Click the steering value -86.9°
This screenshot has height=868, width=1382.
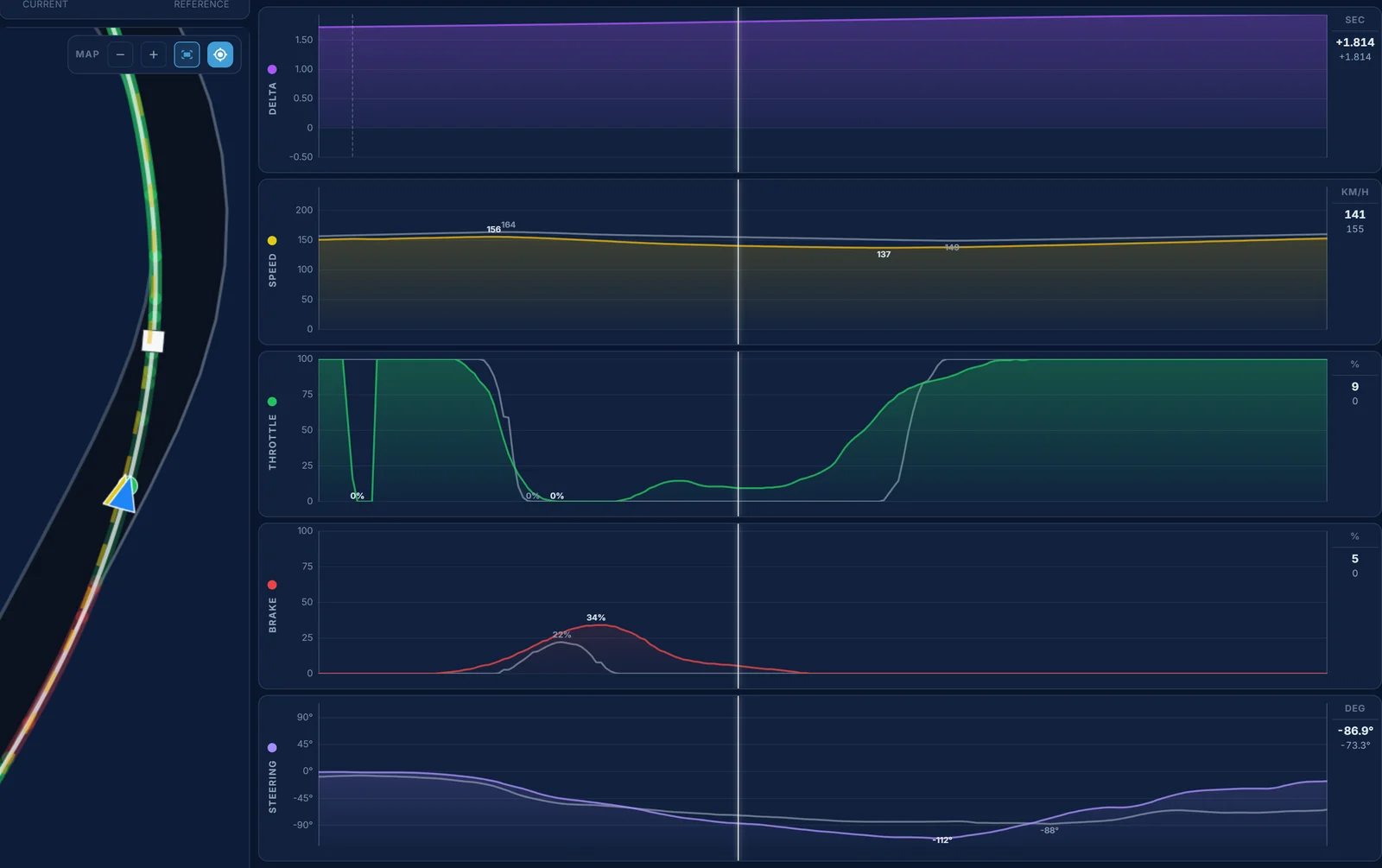point(1355,731)
